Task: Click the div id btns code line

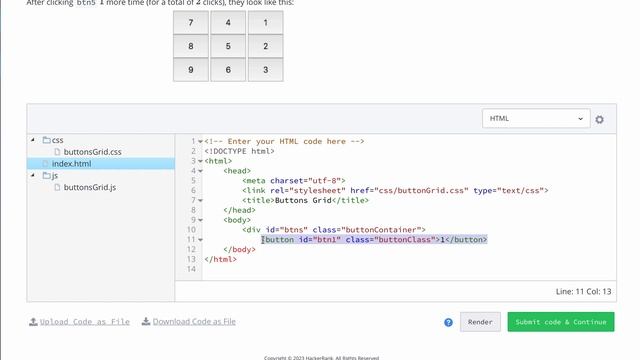Action: click(334, 230)
